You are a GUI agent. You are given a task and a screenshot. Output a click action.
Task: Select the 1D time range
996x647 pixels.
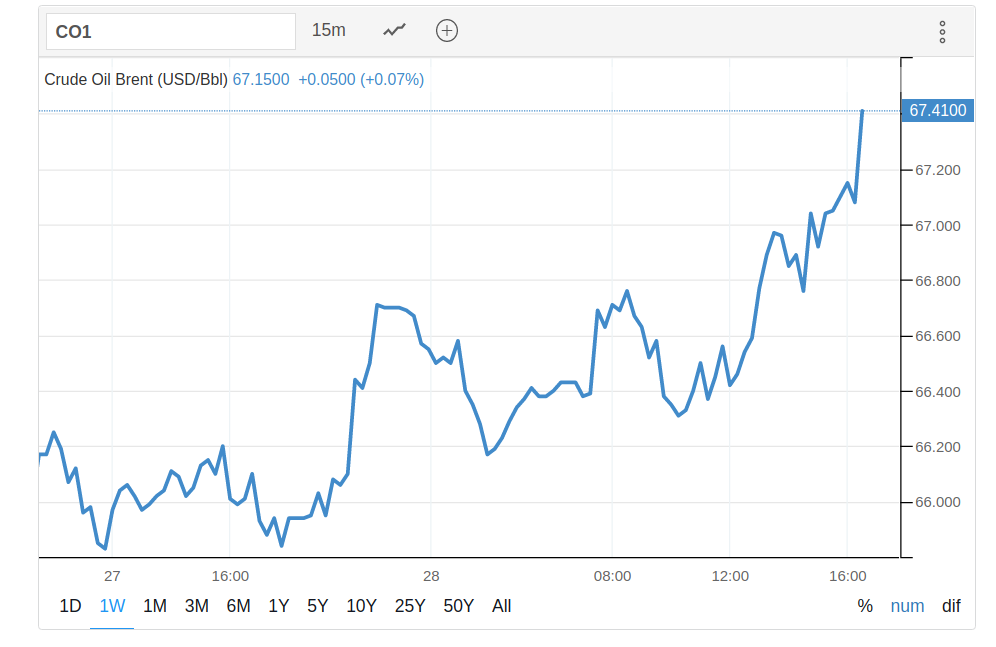[x=70, y=606]
